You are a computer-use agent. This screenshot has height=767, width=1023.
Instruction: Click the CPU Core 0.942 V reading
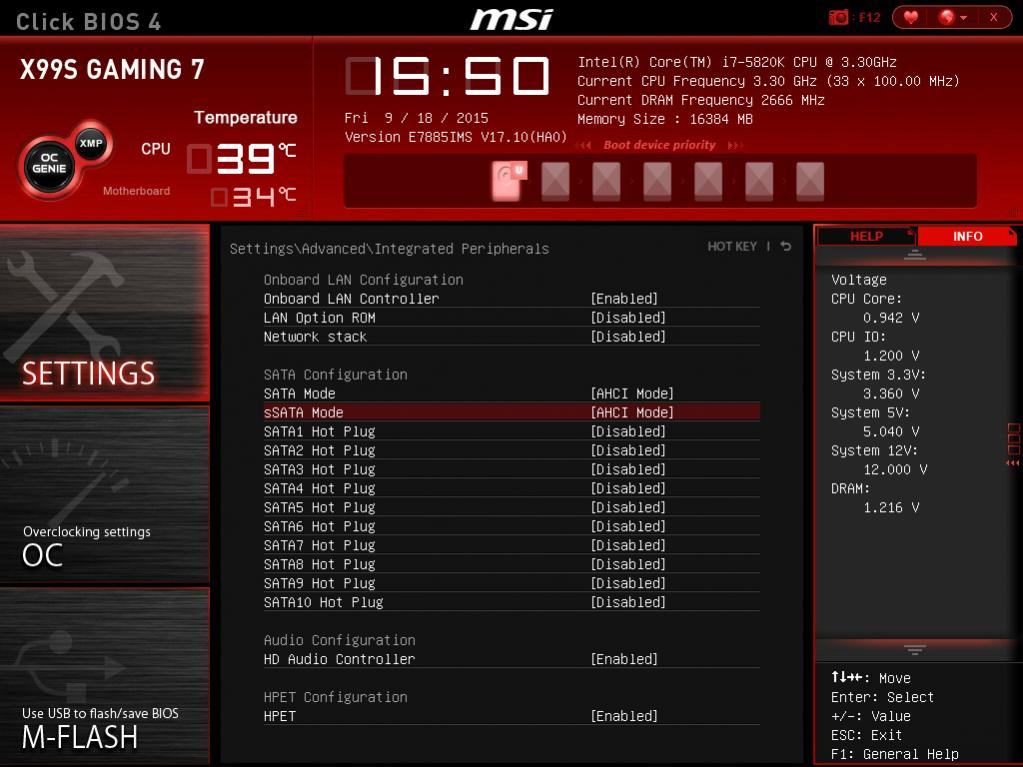click(x=891, y=318)
